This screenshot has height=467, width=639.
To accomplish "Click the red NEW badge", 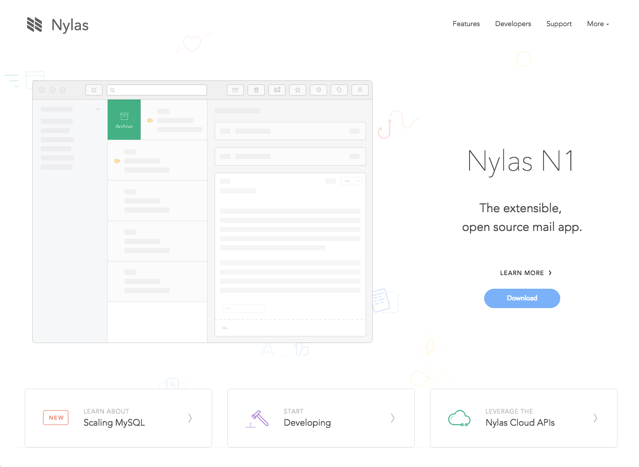I will pos(56,418).
